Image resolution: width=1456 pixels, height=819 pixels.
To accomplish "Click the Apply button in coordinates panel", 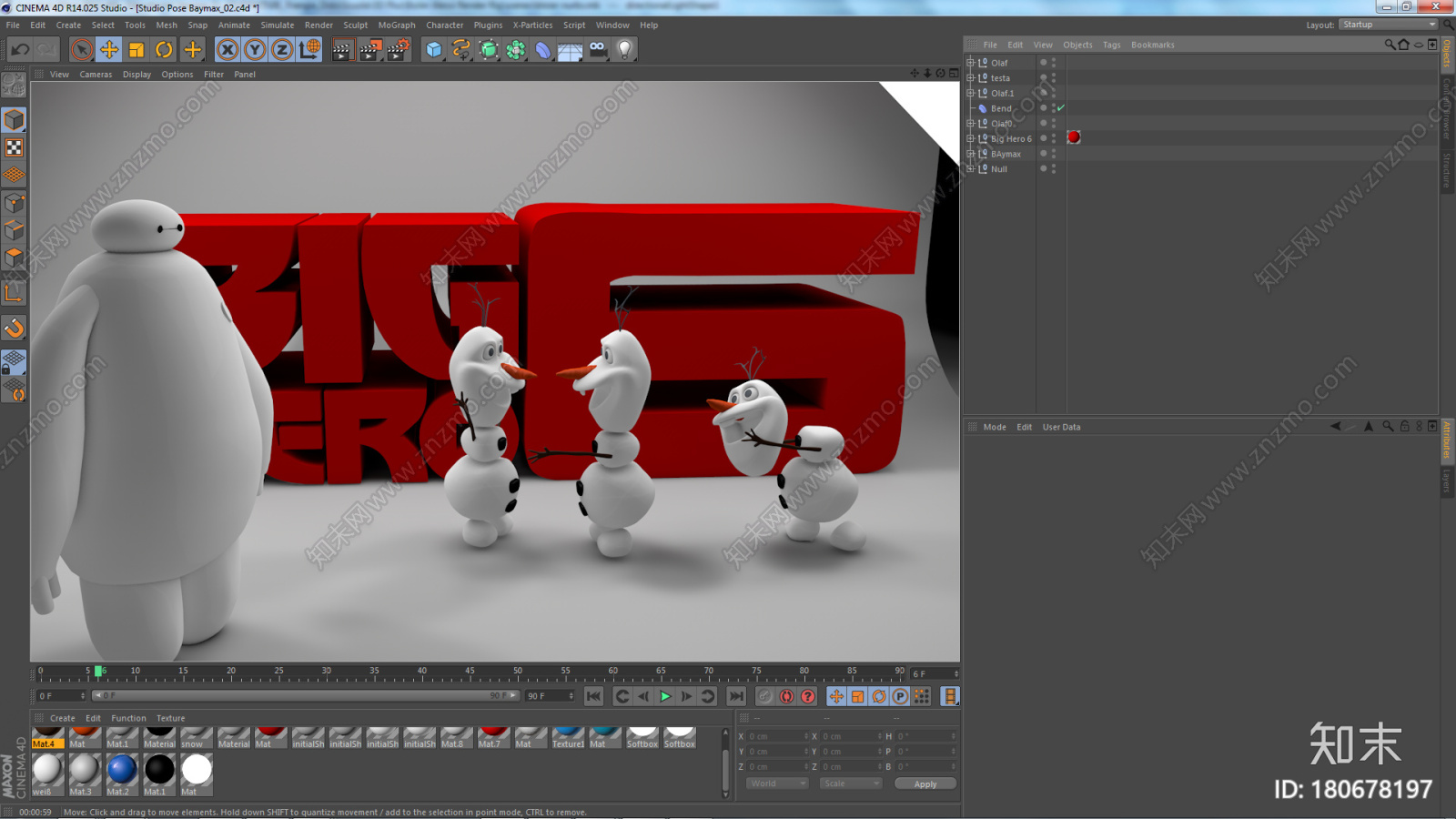I will coord(925,784).
